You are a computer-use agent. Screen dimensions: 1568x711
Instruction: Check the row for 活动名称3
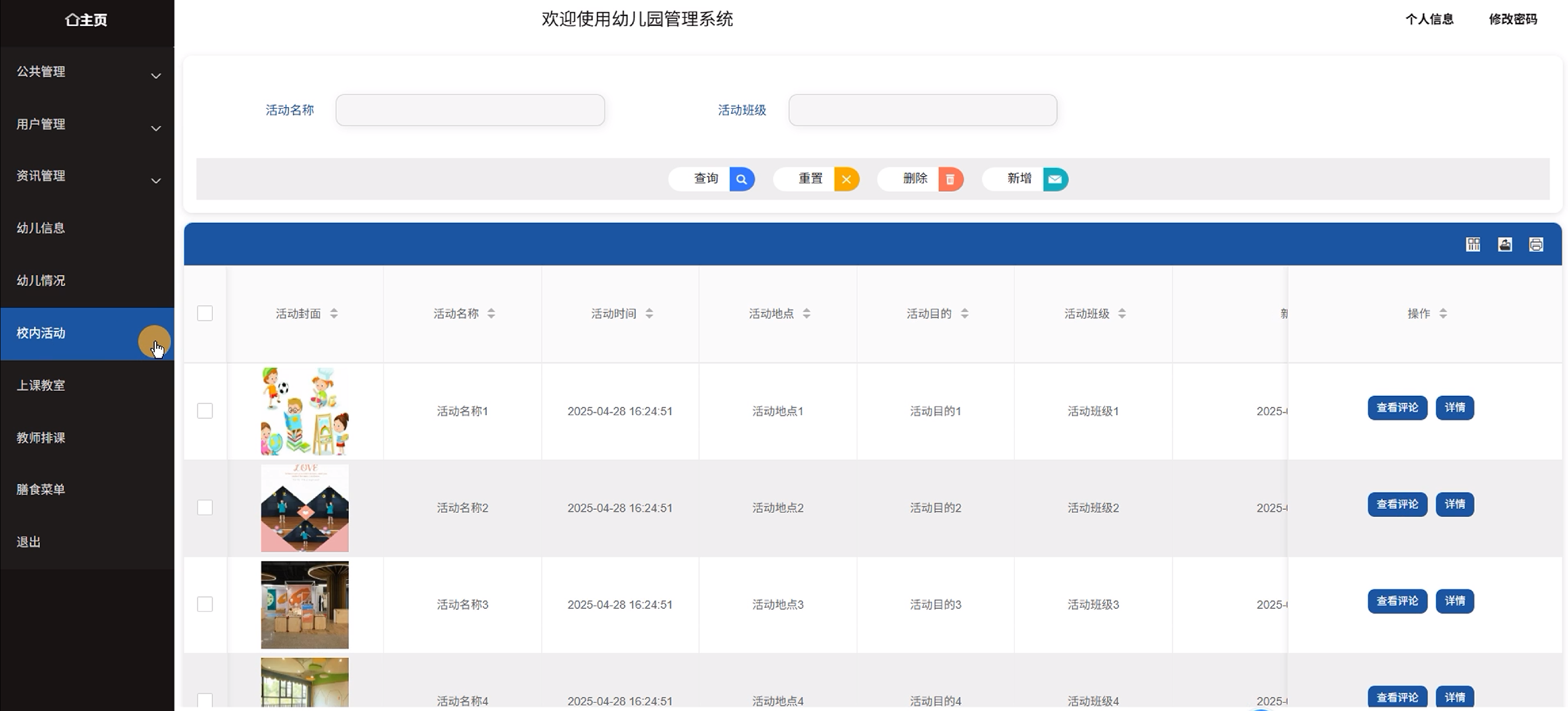(205, 604)
